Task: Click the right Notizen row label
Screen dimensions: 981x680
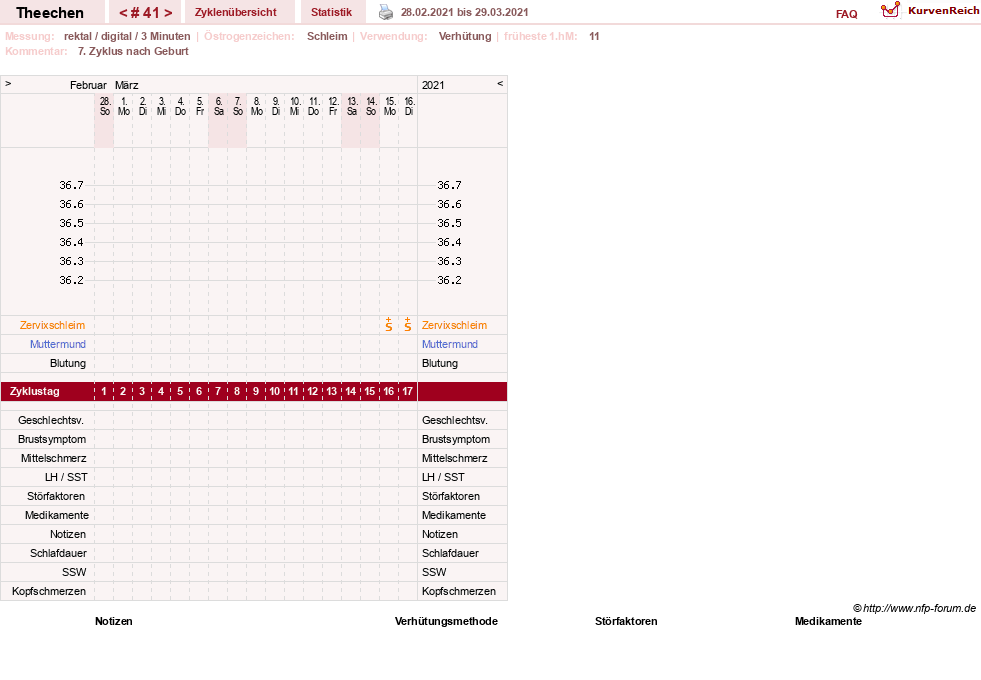Action: click(x=439, y=534)
